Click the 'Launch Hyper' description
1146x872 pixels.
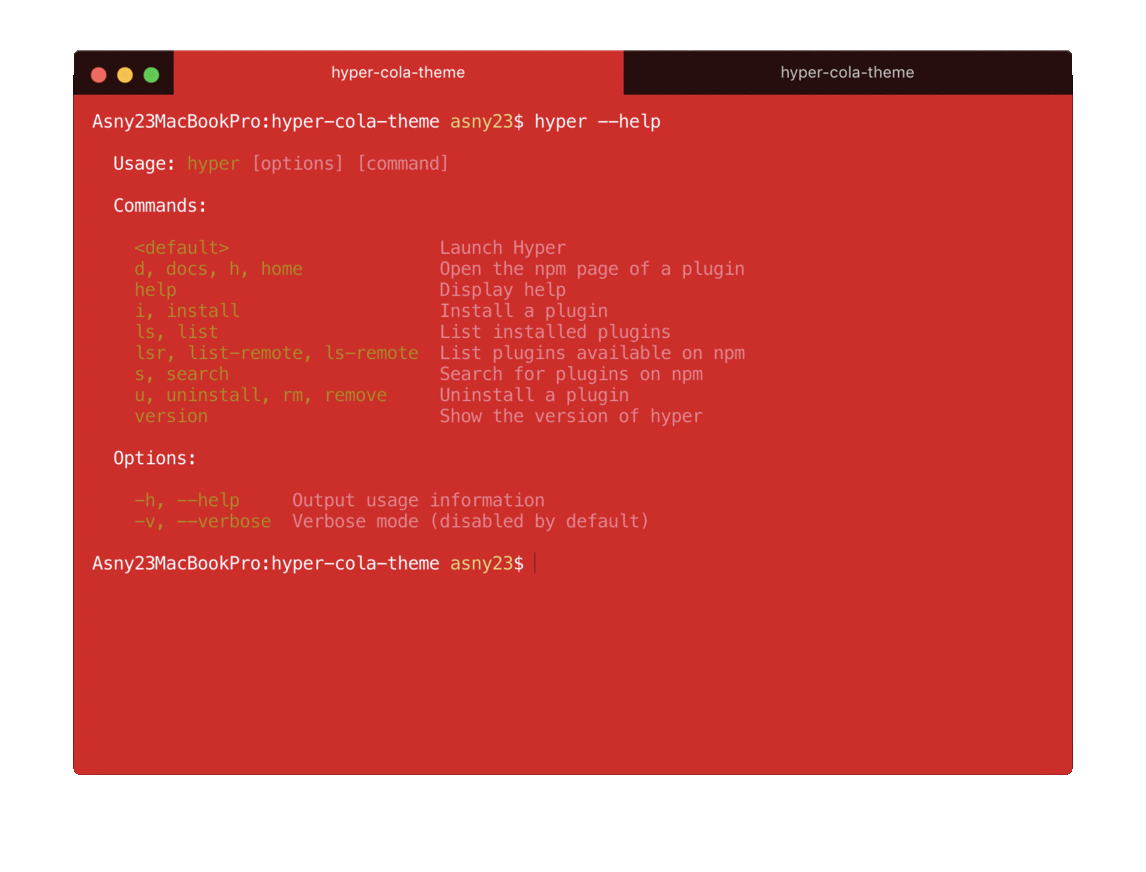[x=502, y=248]
